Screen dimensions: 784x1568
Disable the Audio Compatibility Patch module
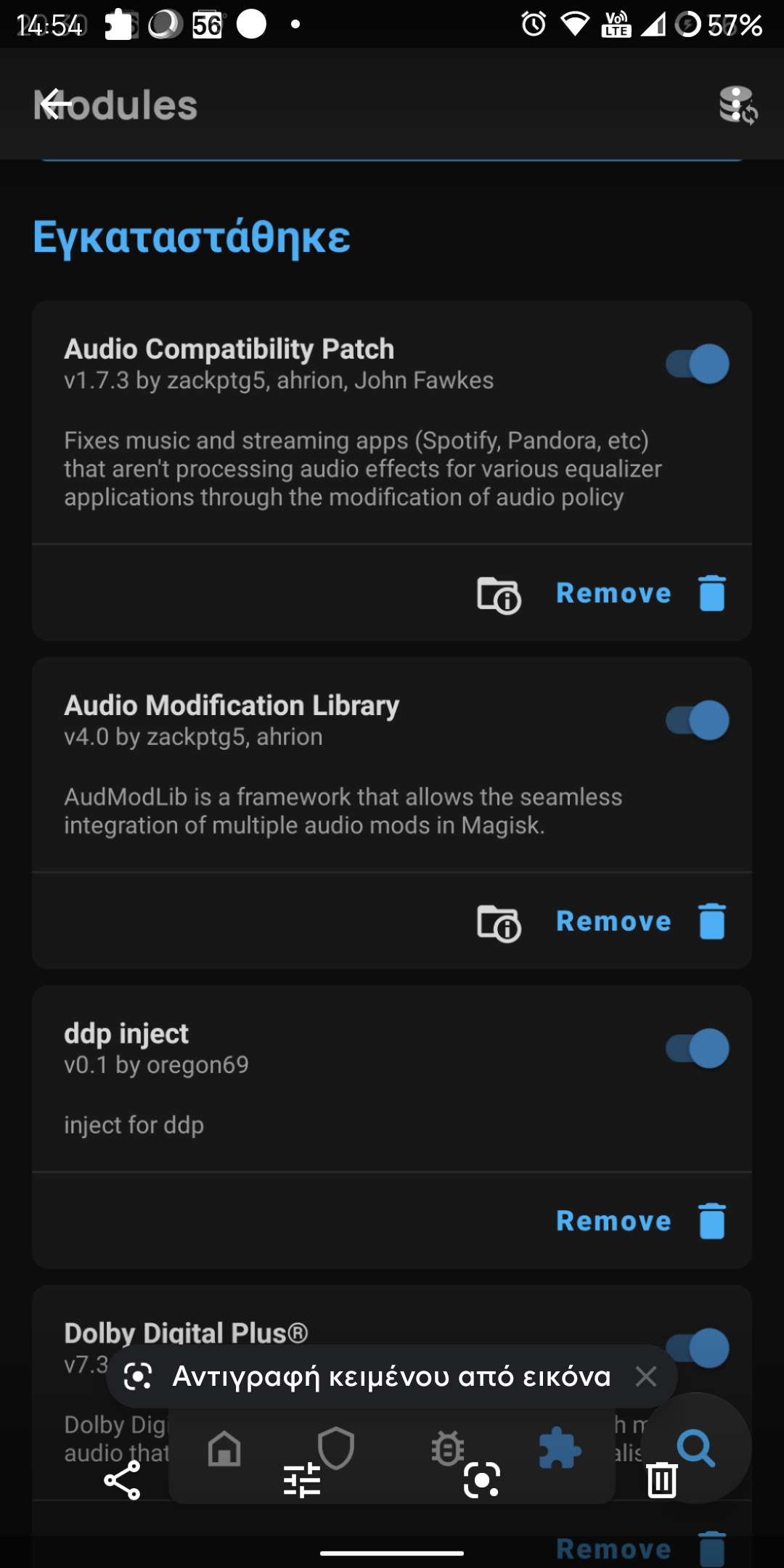697,364
